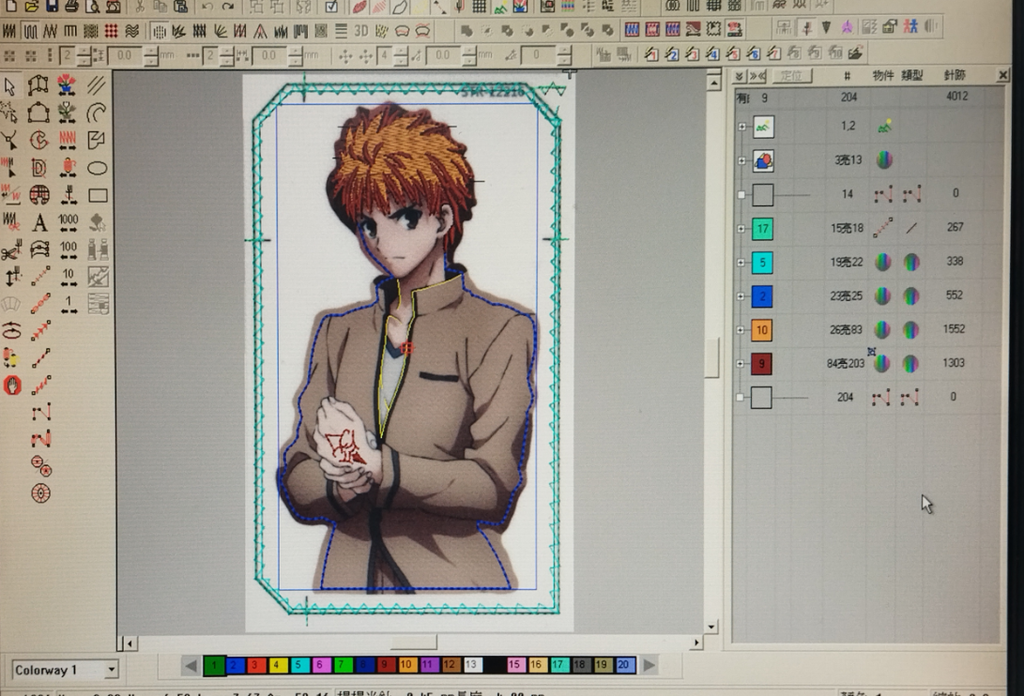Select the ellipse shape tool

(x=97, y=168)
